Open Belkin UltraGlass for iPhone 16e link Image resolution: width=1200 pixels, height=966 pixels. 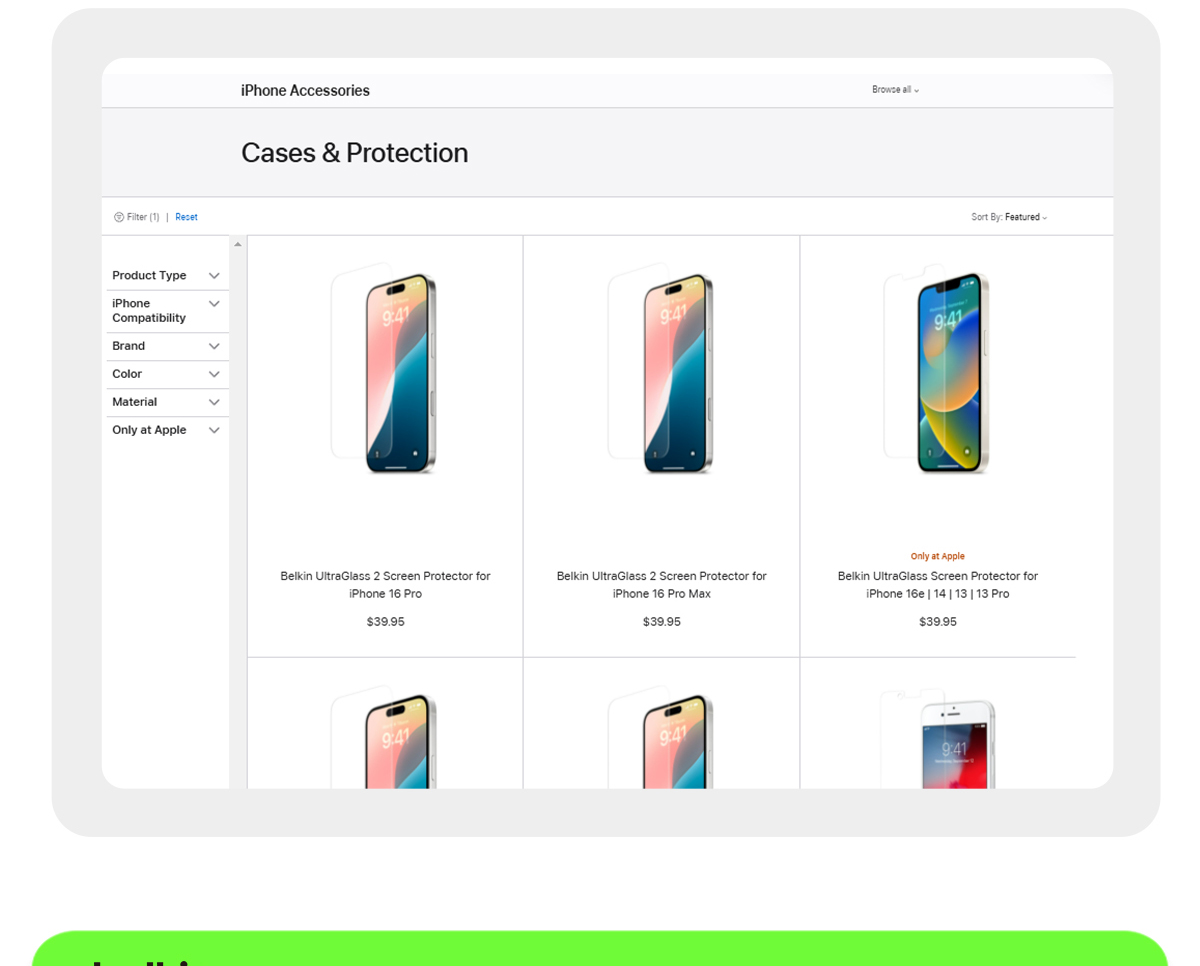[937, 585]
